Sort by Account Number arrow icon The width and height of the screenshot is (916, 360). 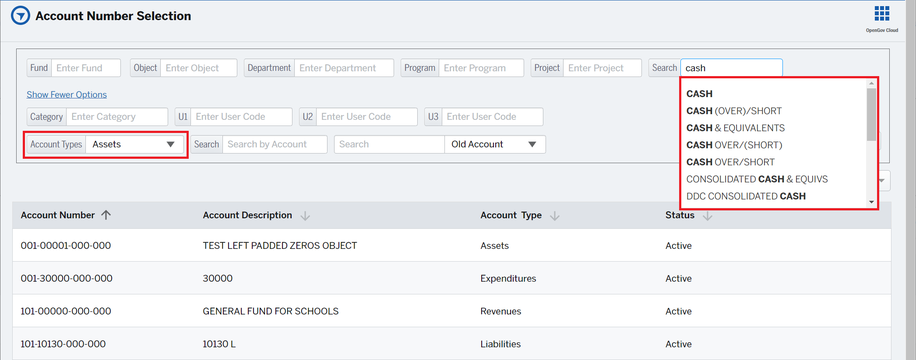pyautogui.click(x=106, y=215)
